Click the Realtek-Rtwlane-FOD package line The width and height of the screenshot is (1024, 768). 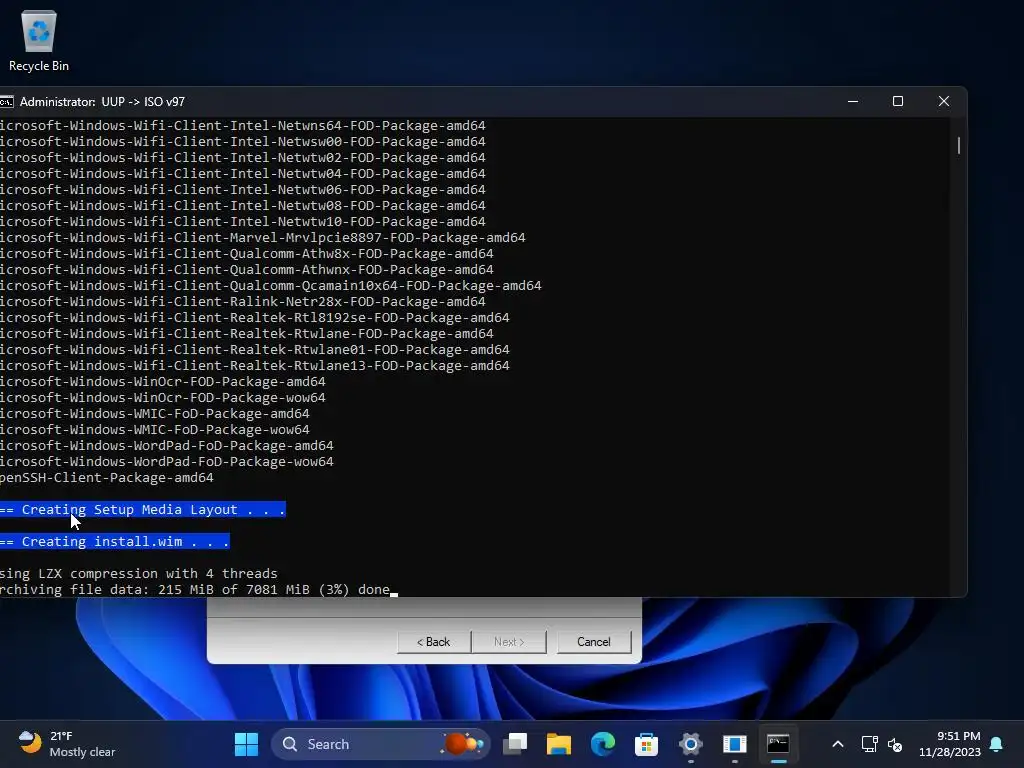click(247, 334)
